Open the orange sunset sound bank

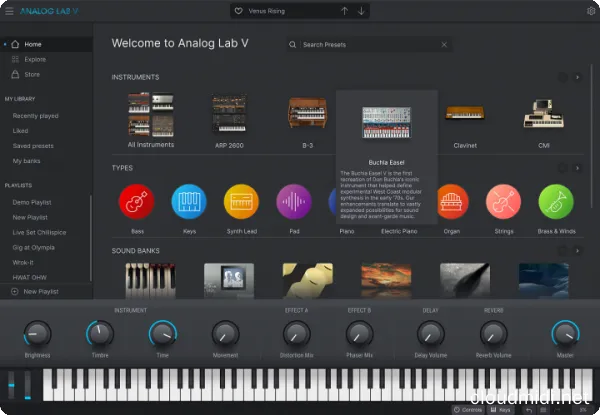(x=386, y=280)
